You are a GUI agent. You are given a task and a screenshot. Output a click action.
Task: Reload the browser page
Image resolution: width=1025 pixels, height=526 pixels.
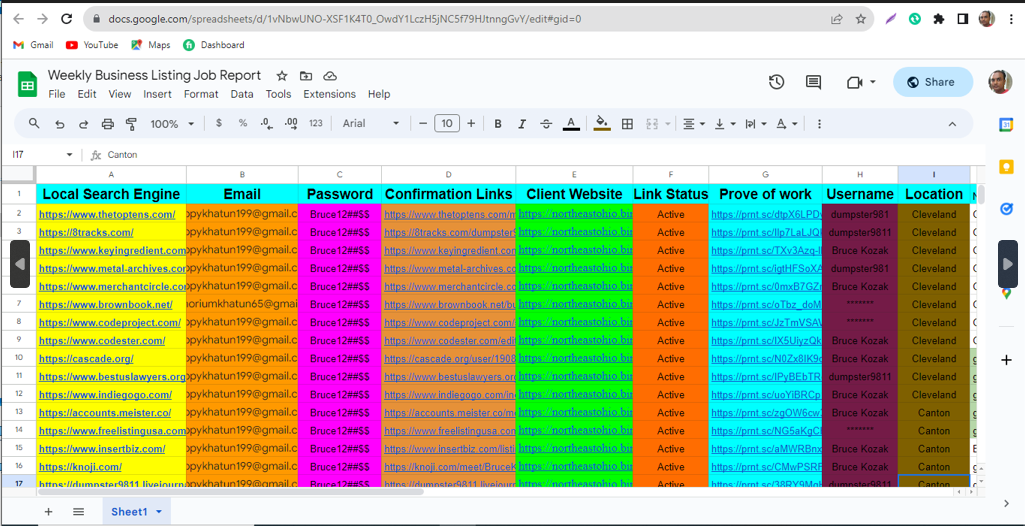[67, 19]
